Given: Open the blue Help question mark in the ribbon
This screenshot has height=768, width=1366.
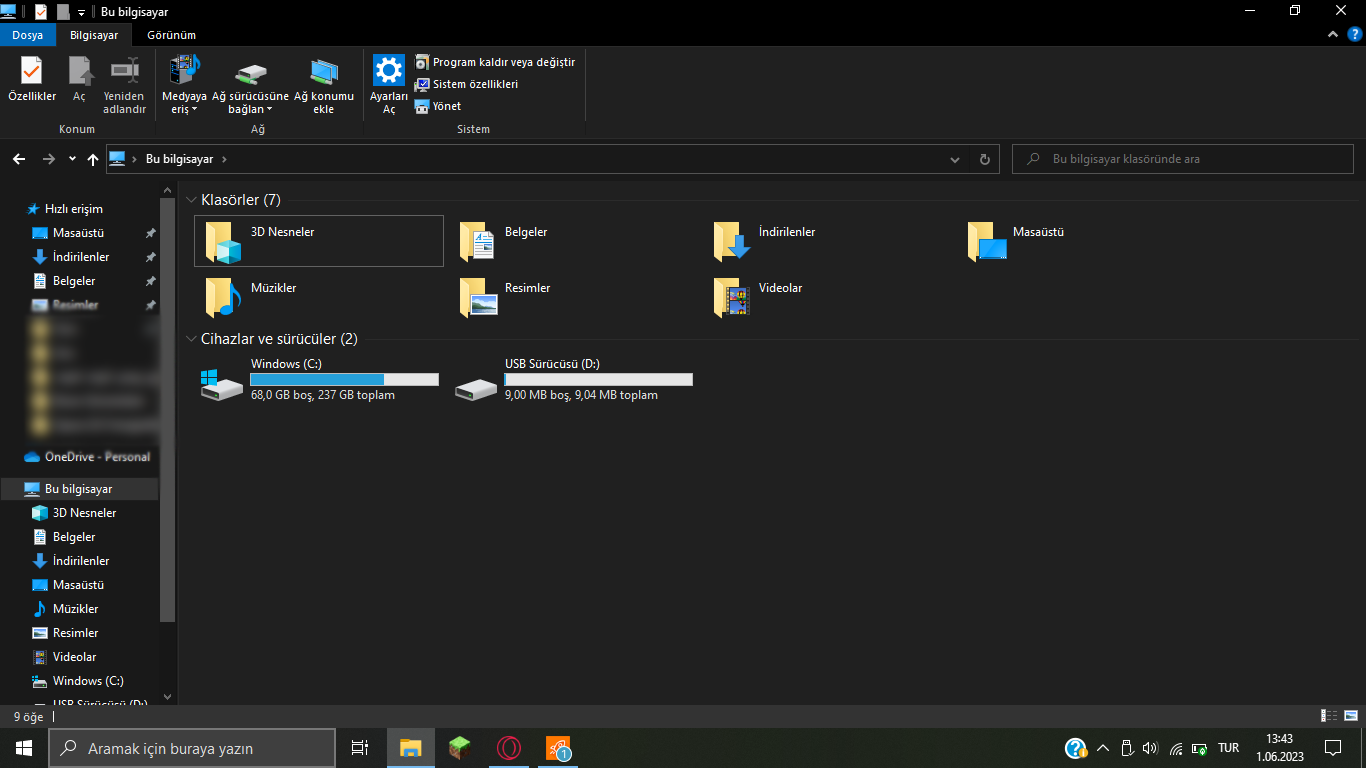Looking at the screenshot, I should point(1353,35).
